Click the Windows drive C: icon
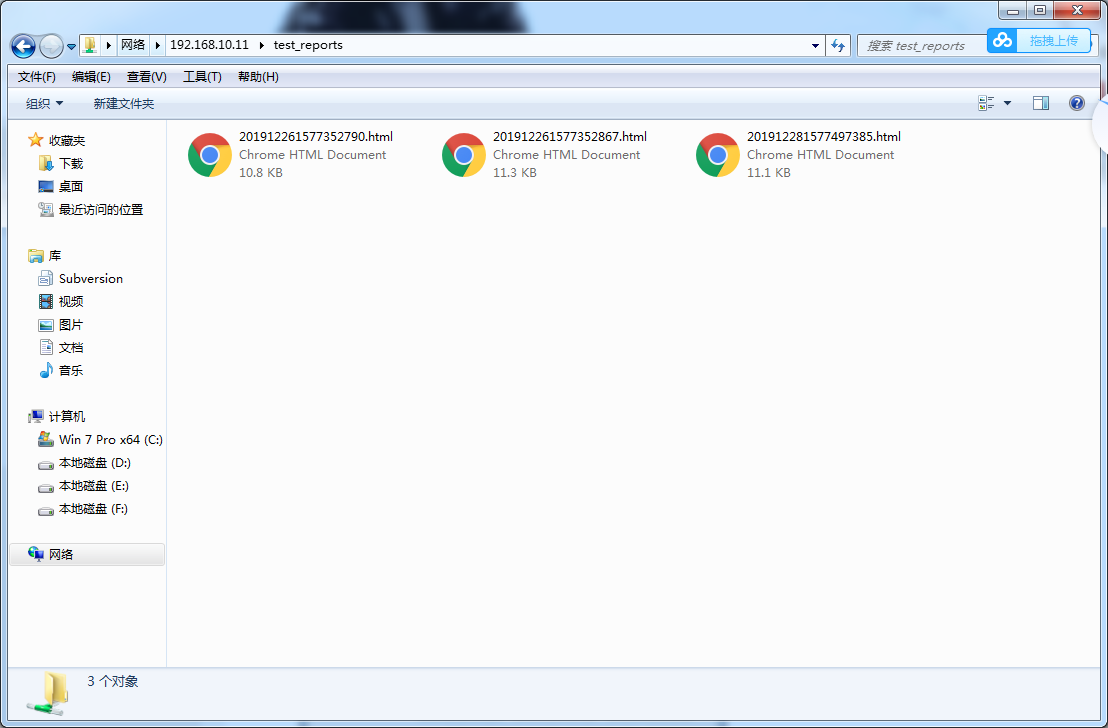 [x=46, y=439]
